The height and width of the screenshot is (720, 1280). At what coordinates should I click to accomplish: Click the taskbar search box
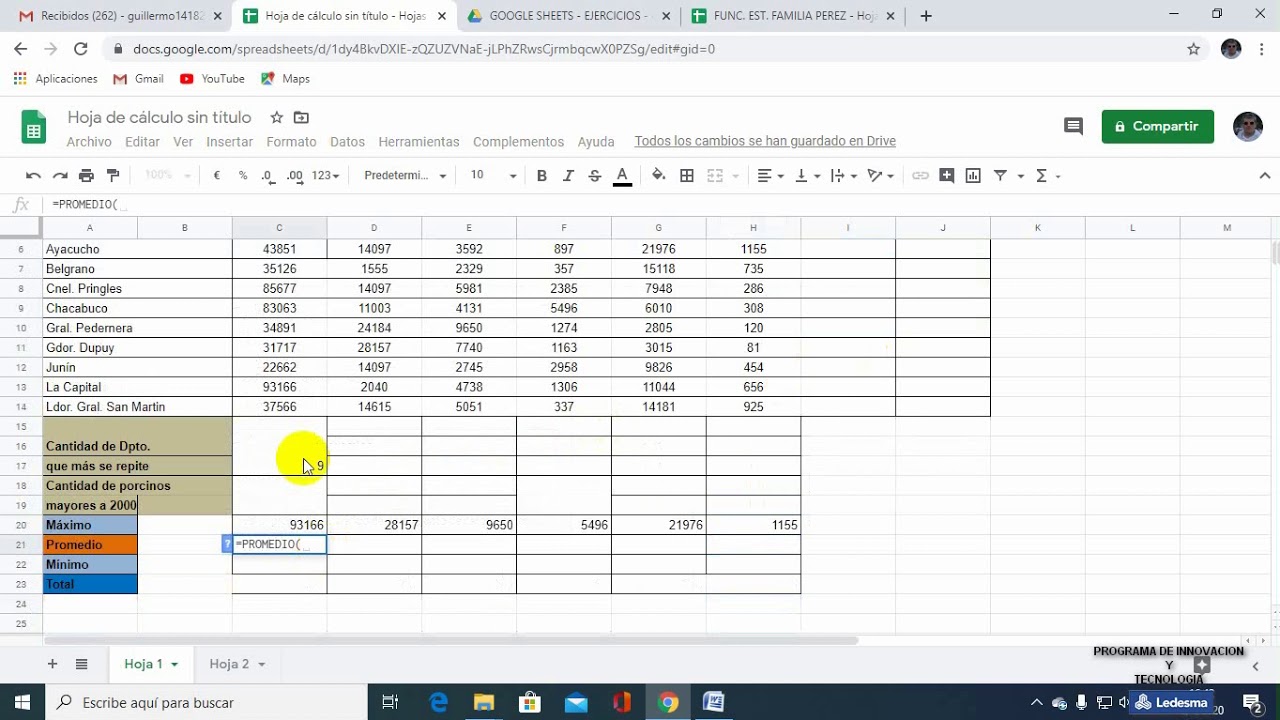pos(206,702)
